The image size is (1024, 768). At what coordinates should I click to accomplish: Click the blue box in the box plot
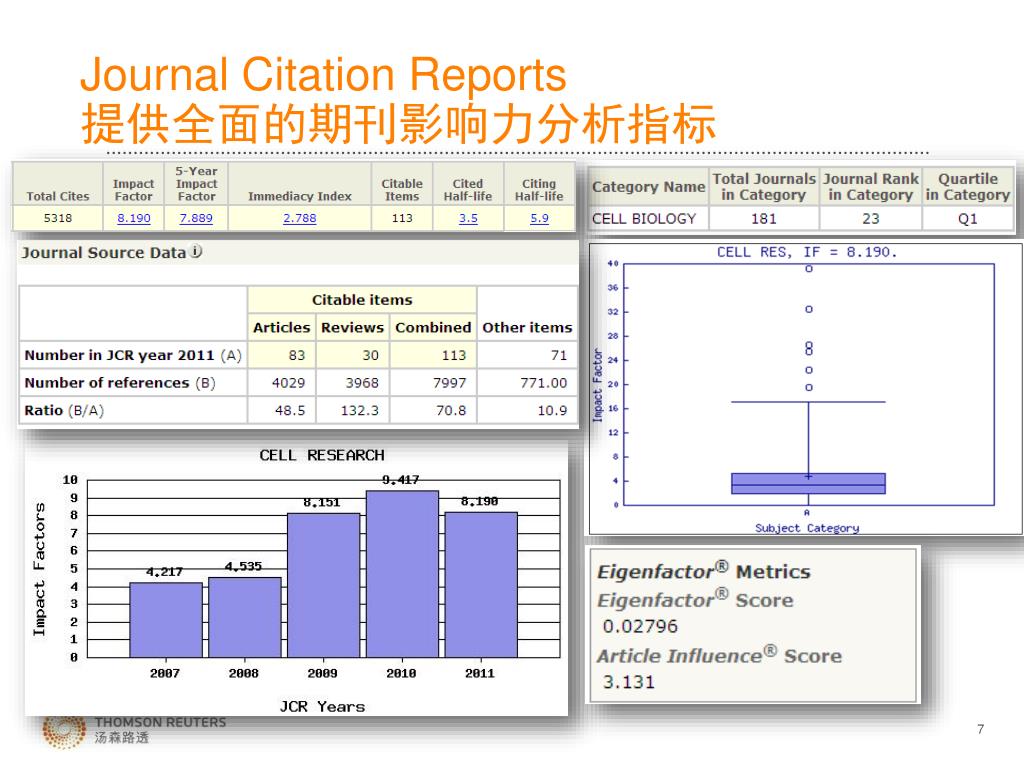click(808, 483)
